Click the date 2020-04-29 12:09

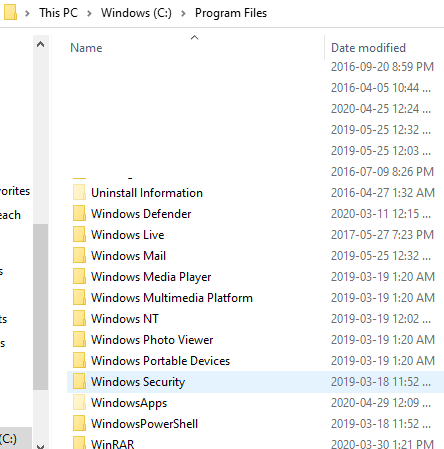(381, 403)
